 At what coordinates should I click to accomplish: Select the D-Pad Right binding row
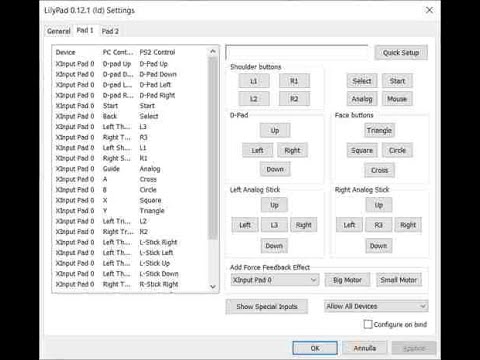[x=130, y=95]
